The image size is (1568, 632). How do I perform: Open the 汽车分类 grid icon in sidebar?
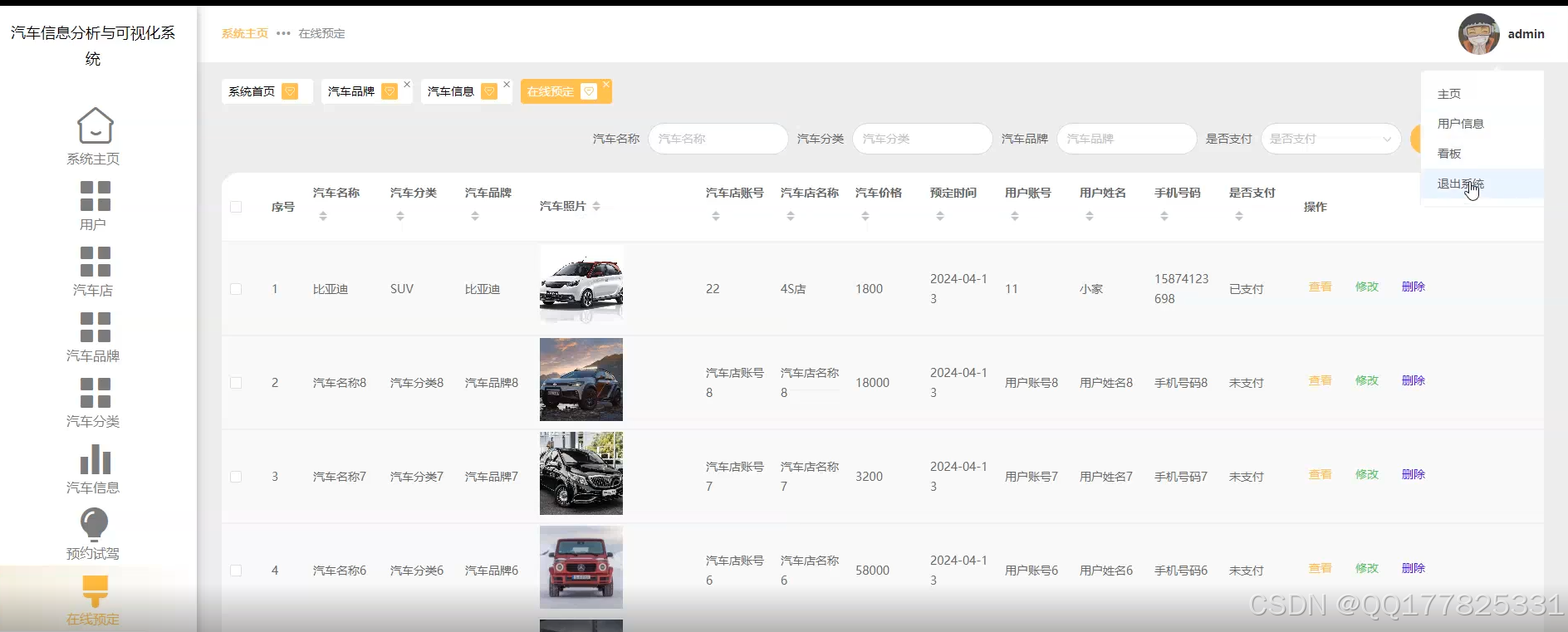pos(95,393)
